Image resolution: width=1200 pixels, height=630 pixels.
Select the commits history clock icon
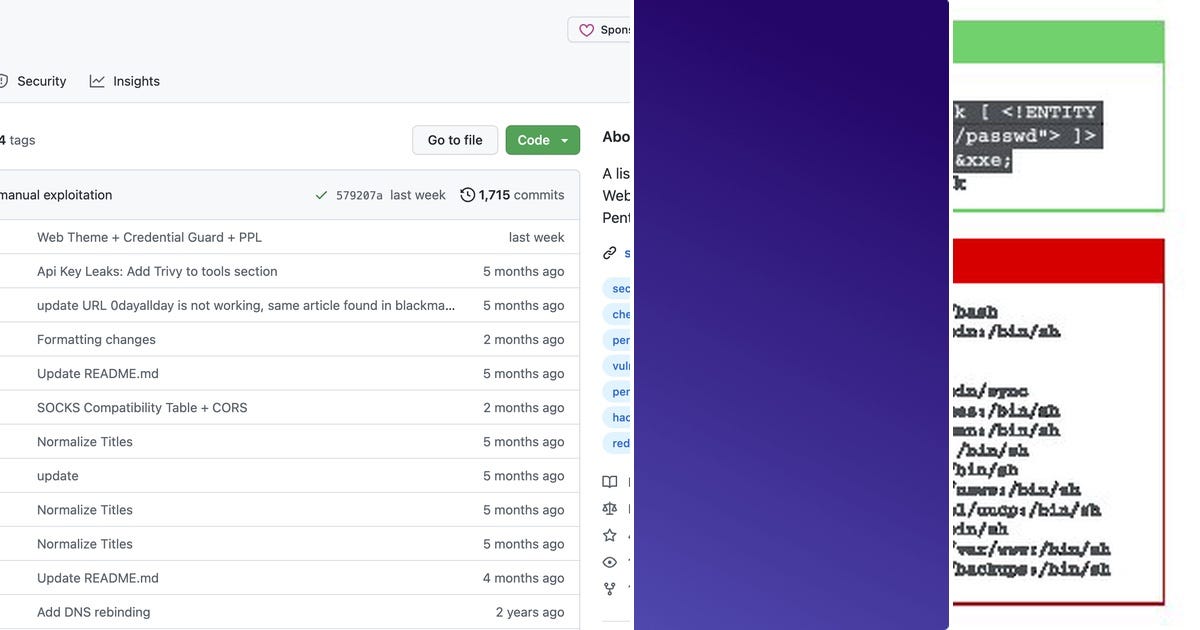coord(466,194)
